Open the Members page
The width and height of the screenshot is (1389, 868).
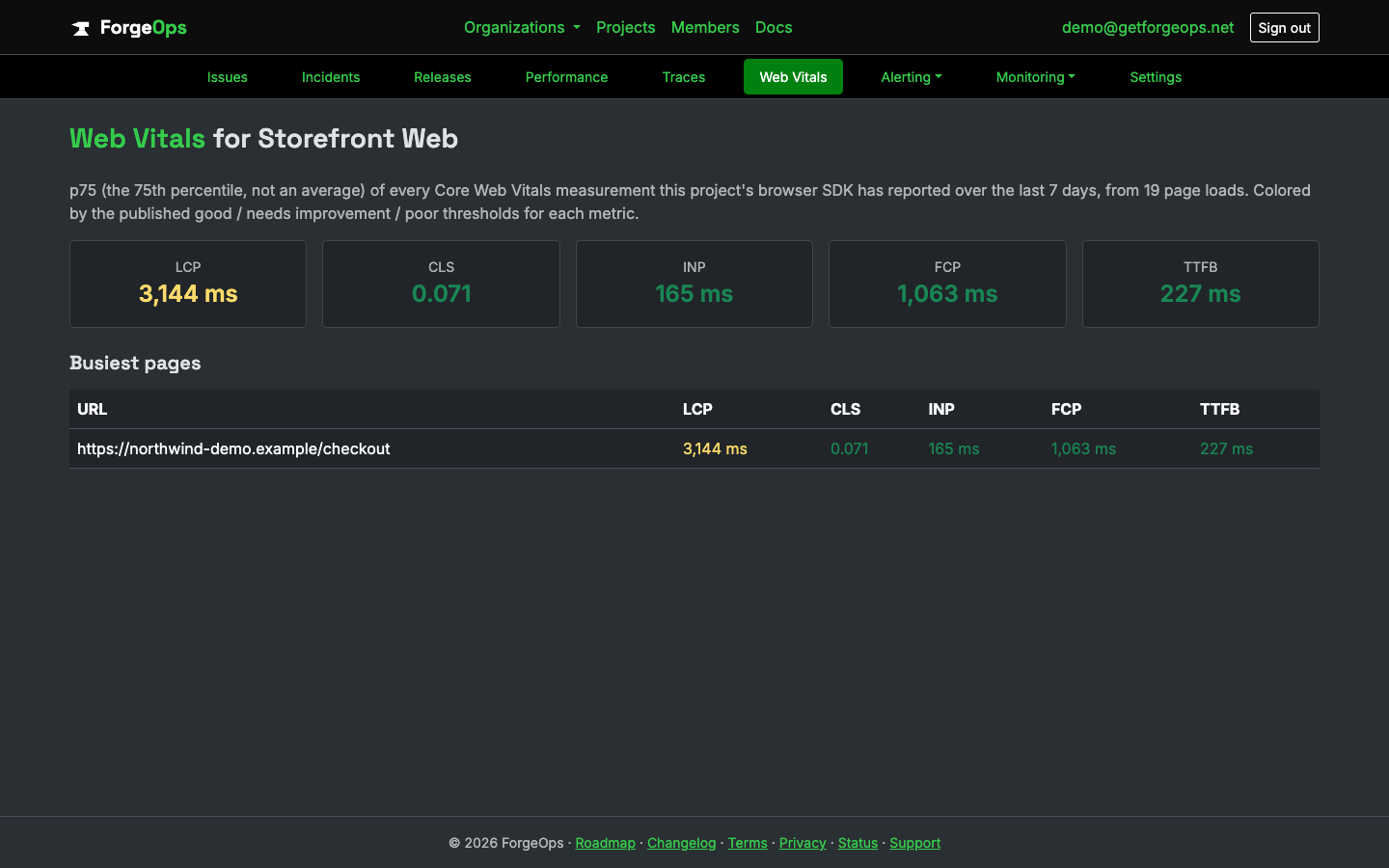pyautogui.click(x=705, y=27)
